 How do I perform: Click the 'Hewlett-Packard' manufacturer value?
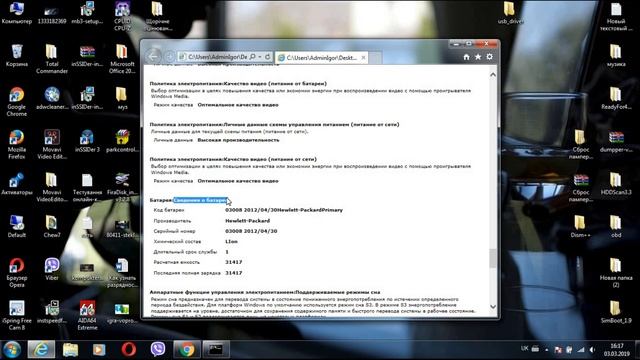pyautogui.click(x=247, y=221)
